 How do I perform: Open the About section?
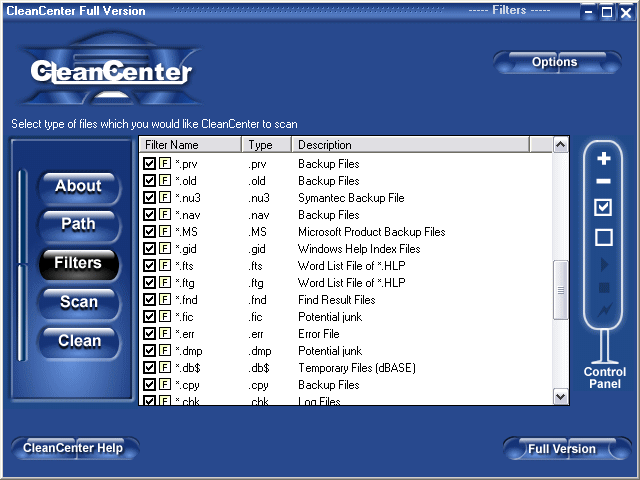coord(79,187)
